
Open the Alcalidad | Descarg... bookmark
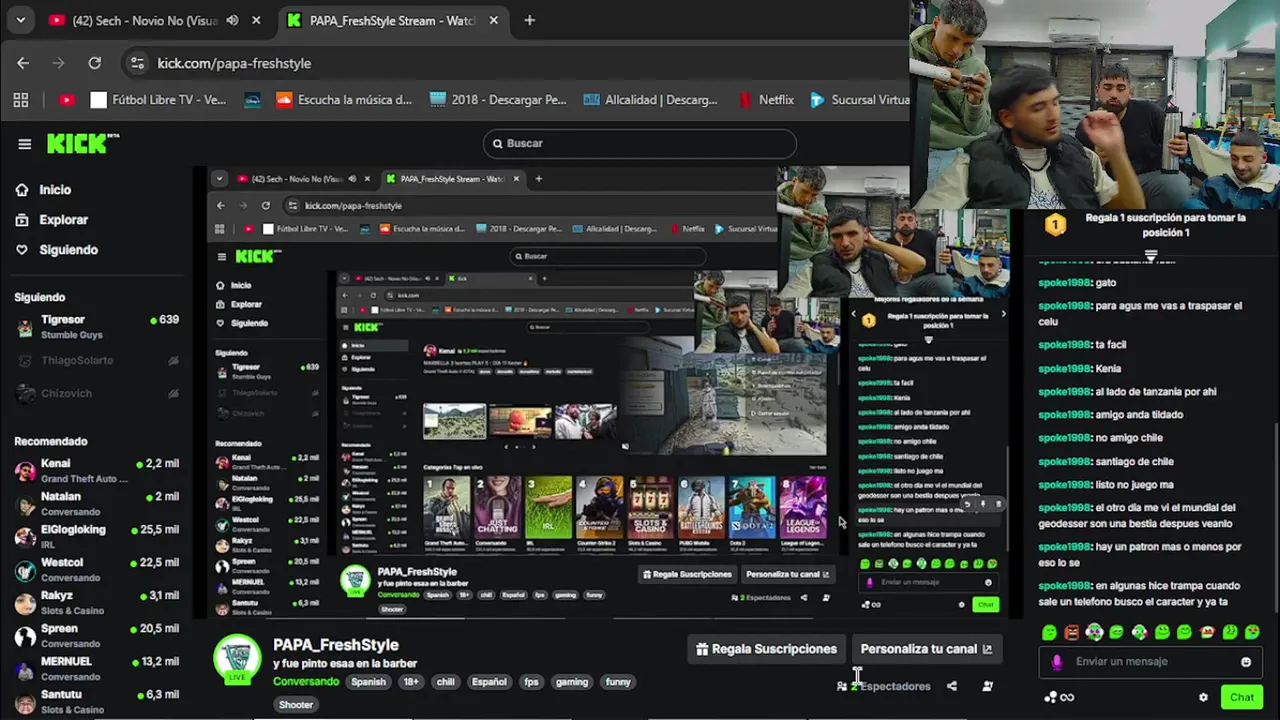650,100
